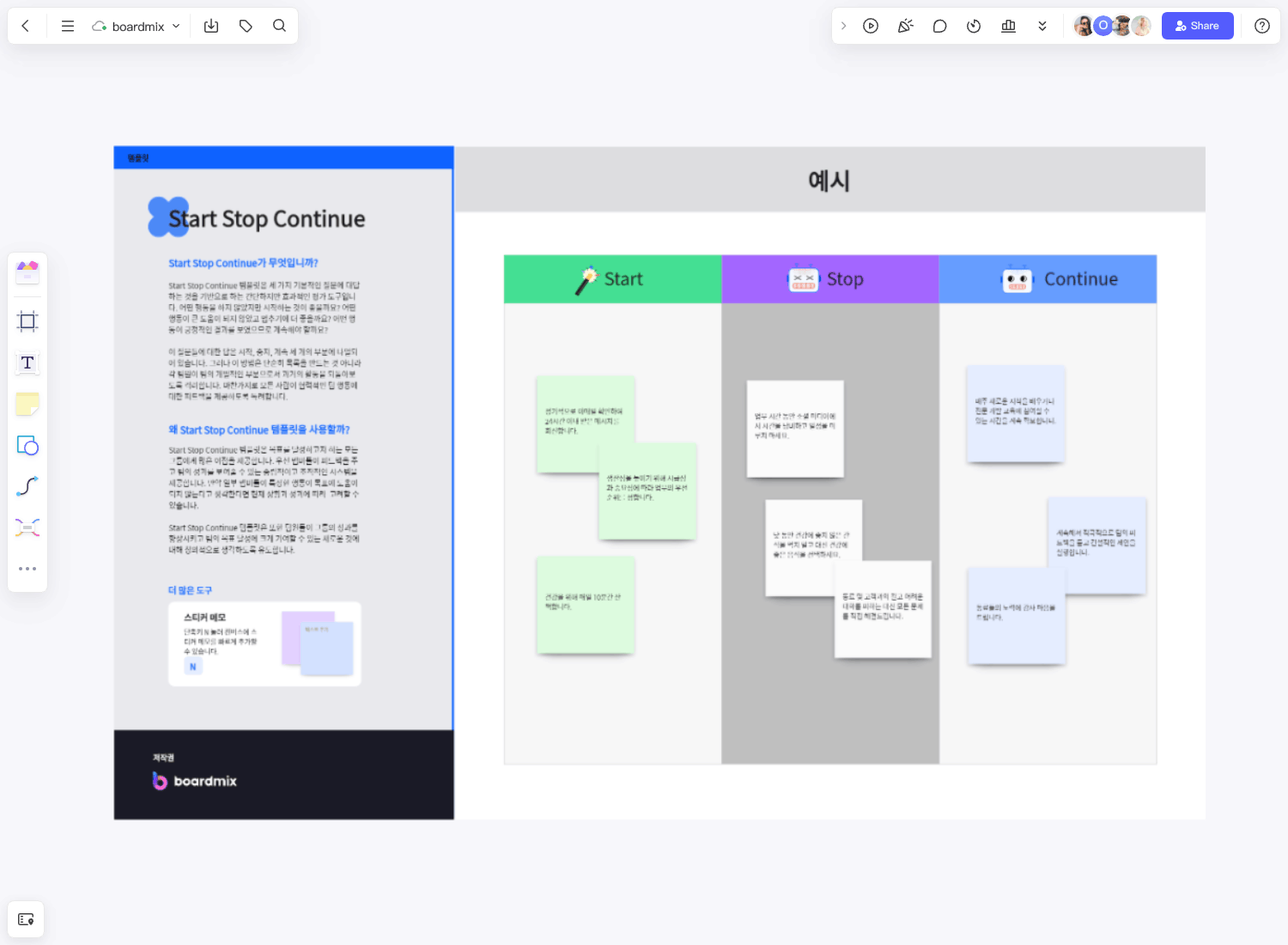
Task: Select bottom green sticky note in Start column
Action: click(586, 605)
